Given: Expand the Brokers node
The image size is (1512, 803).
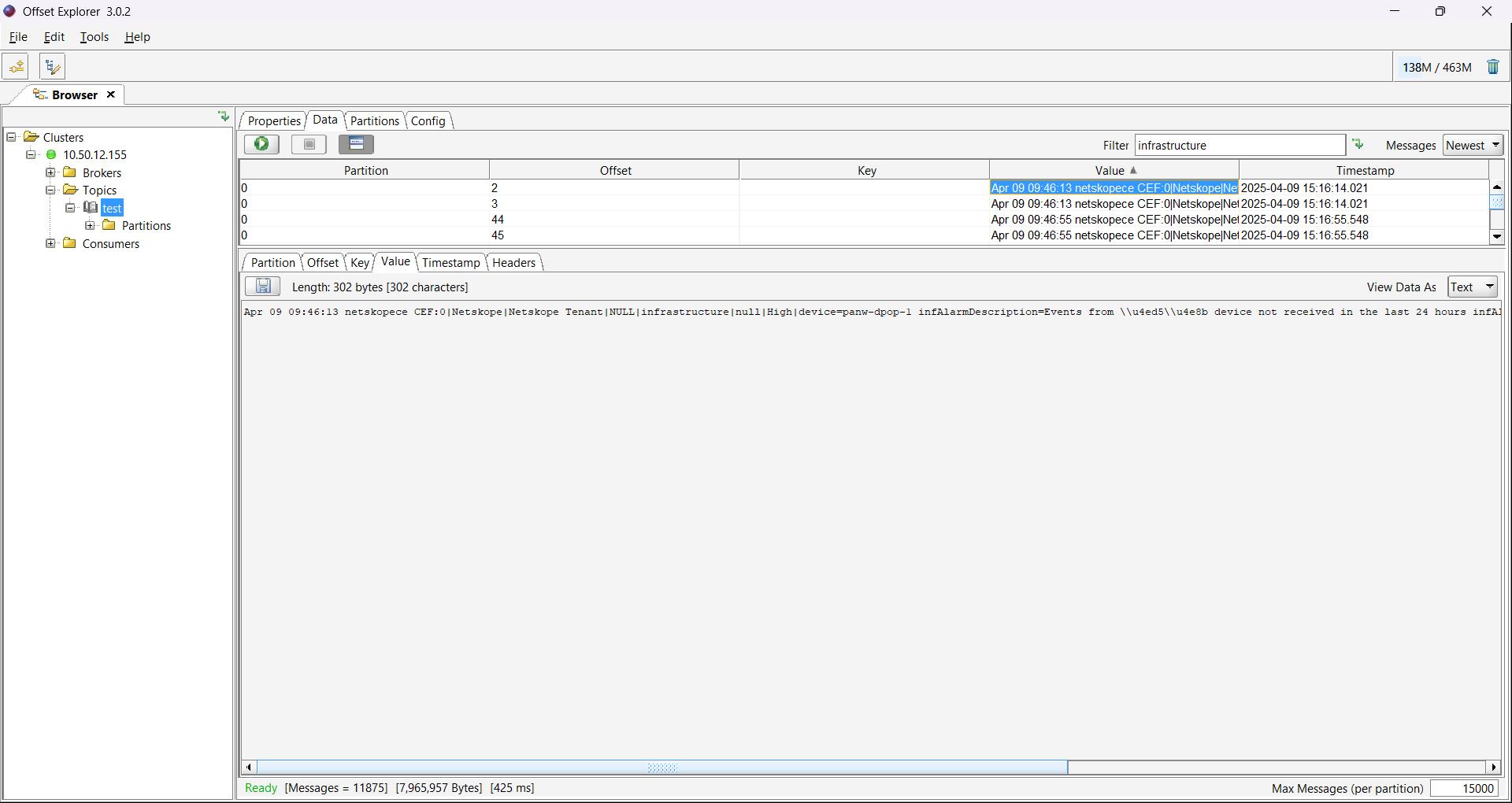Looking at the screenshot, I should coord(50,172).
